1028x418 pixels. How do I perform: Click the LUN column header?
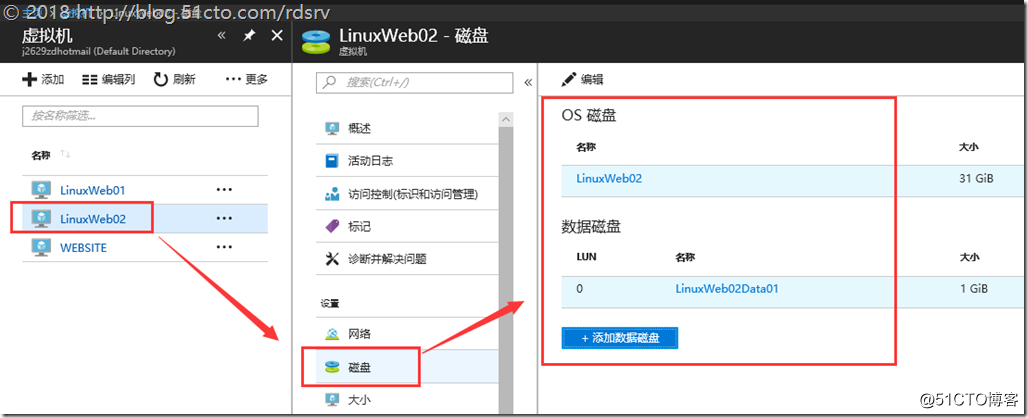[586, 257]
